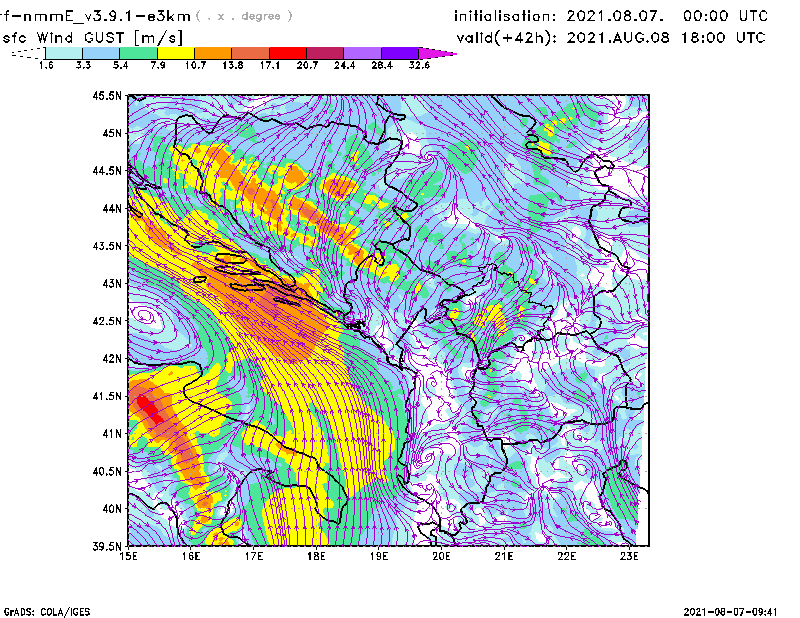Click the light blue 3.3–5.4 legend swatch
Screen dimensions: 800x618
coord(101,53)
